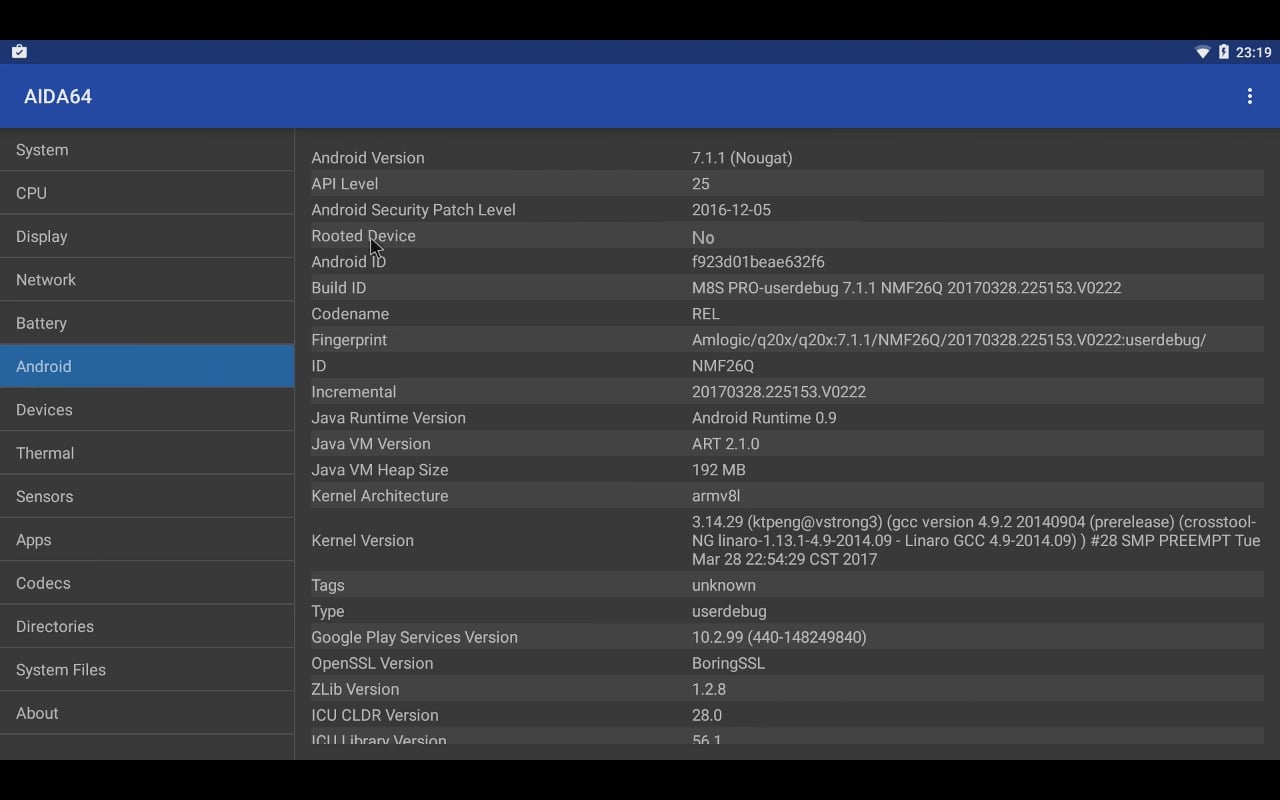Open the Devices section
The width and height of the screenshot is (1280, 800).
[147, 410]
